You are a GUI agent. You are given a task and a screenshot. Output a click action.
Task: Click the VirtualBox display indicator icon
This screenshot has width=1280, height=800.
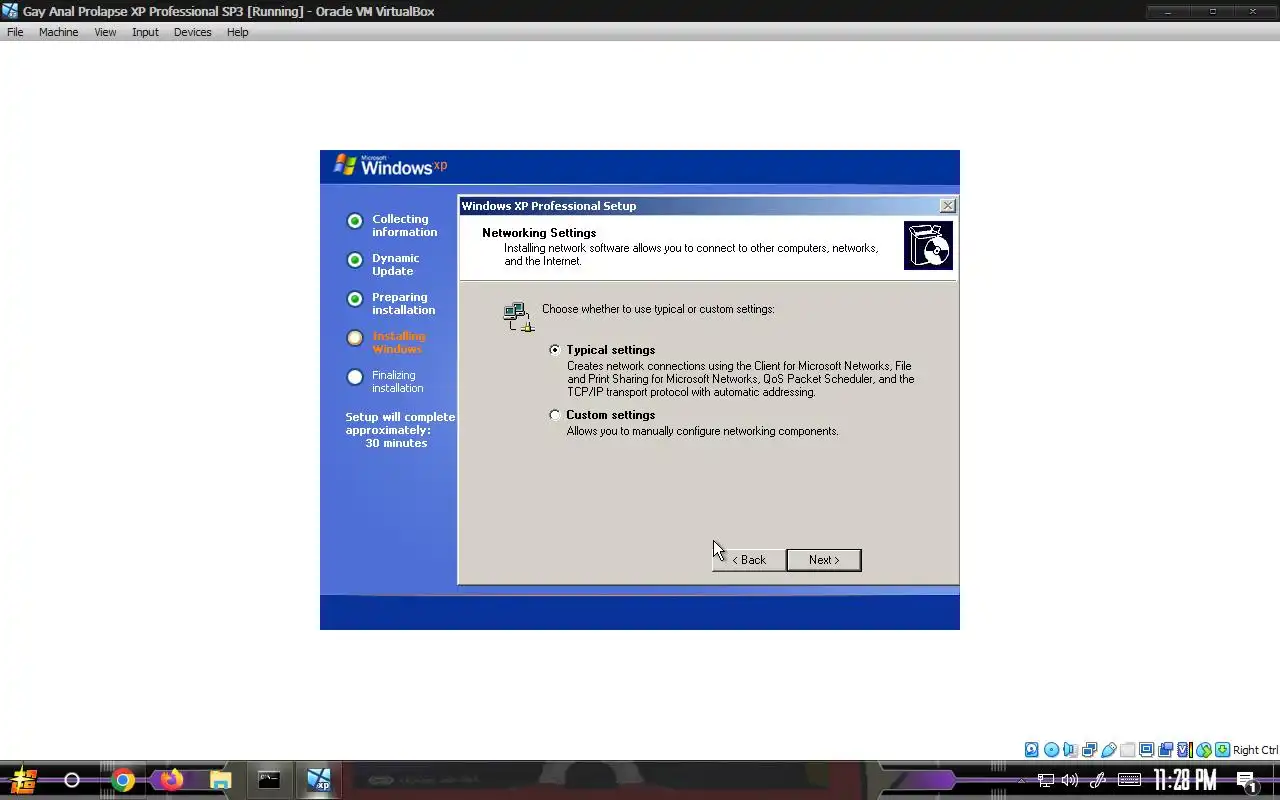tap(1146, 750)
